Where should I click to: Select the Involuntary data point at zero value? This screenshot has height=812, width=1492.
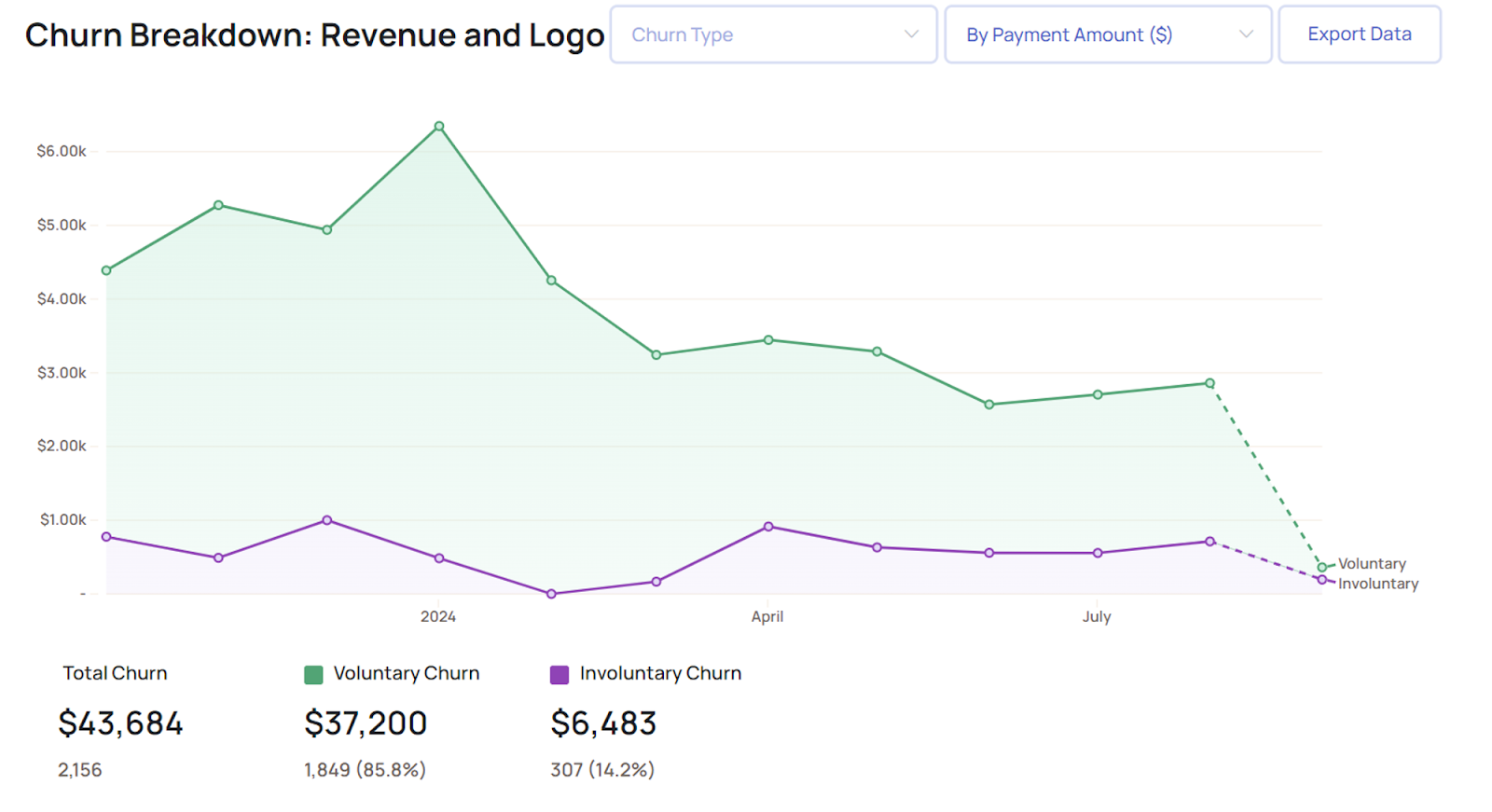click(x=551, y=594)
